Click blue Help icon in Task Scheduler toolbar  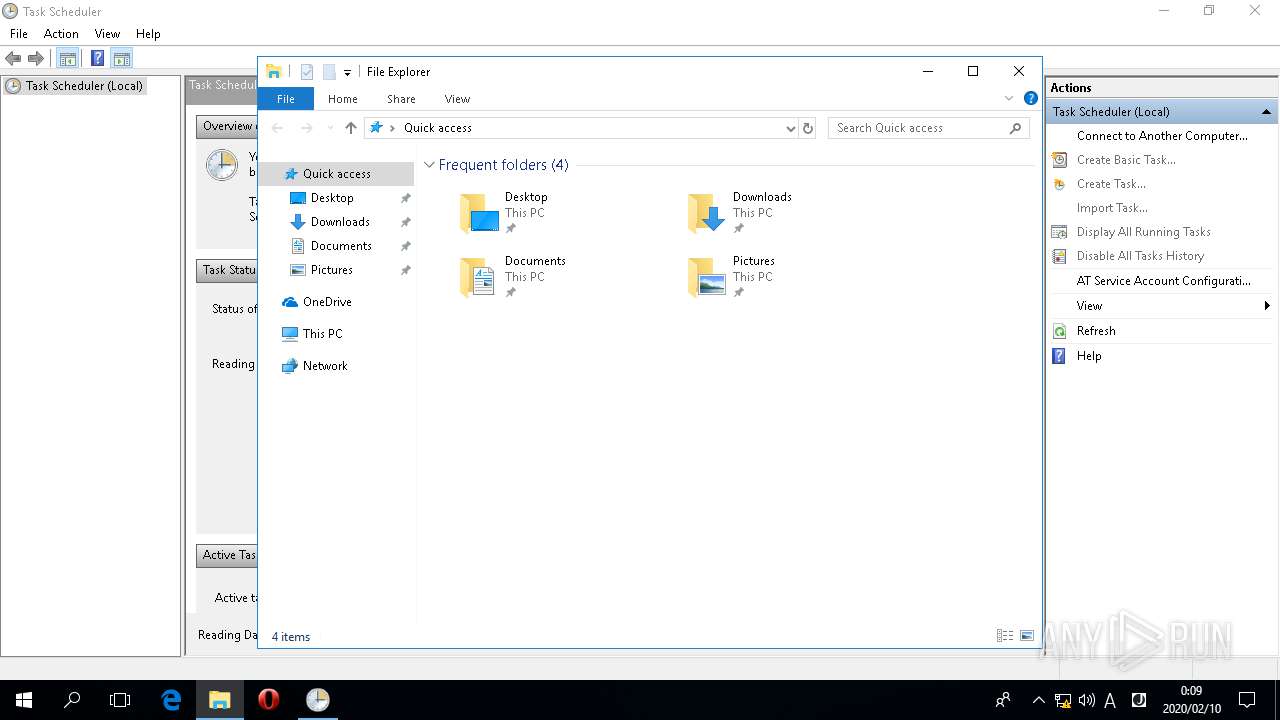98,59
